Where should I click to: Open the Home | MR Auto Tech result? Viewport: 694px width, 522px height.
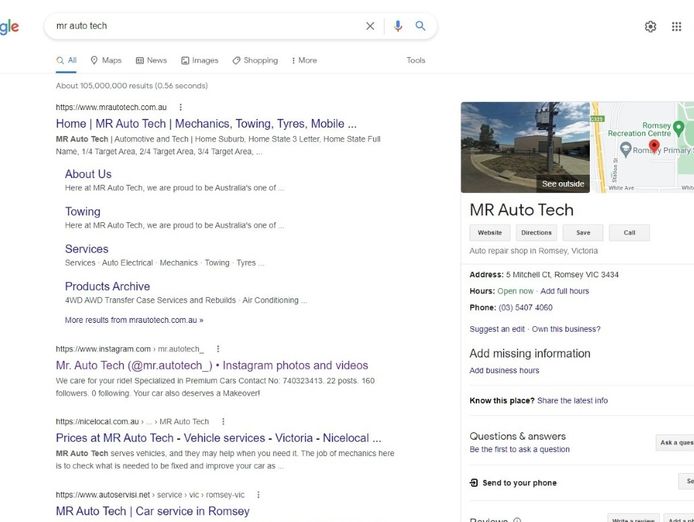point(206,124)
